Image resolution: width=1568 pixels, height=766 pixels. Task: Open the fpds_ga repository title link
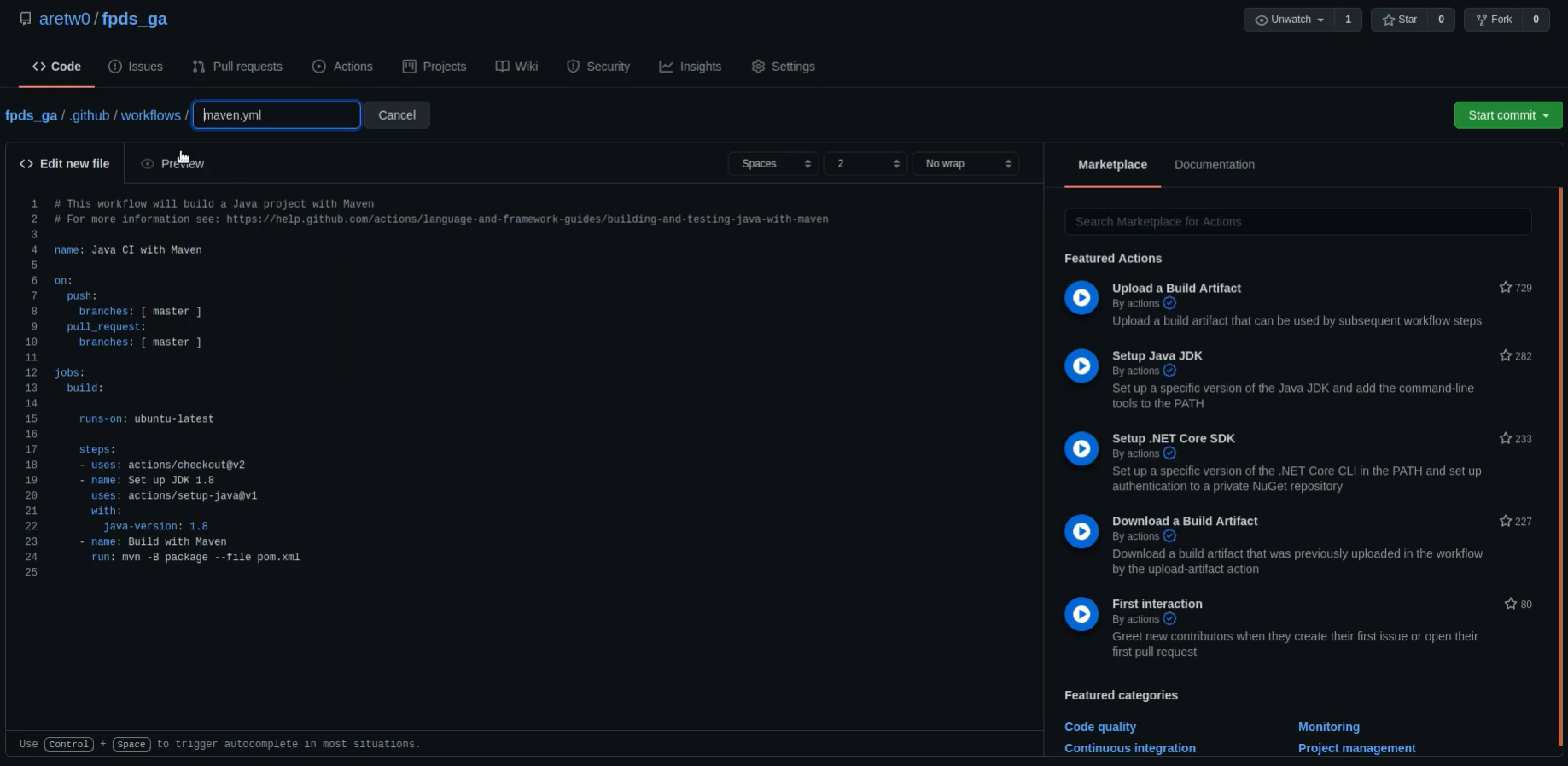[x=134, y=19]
